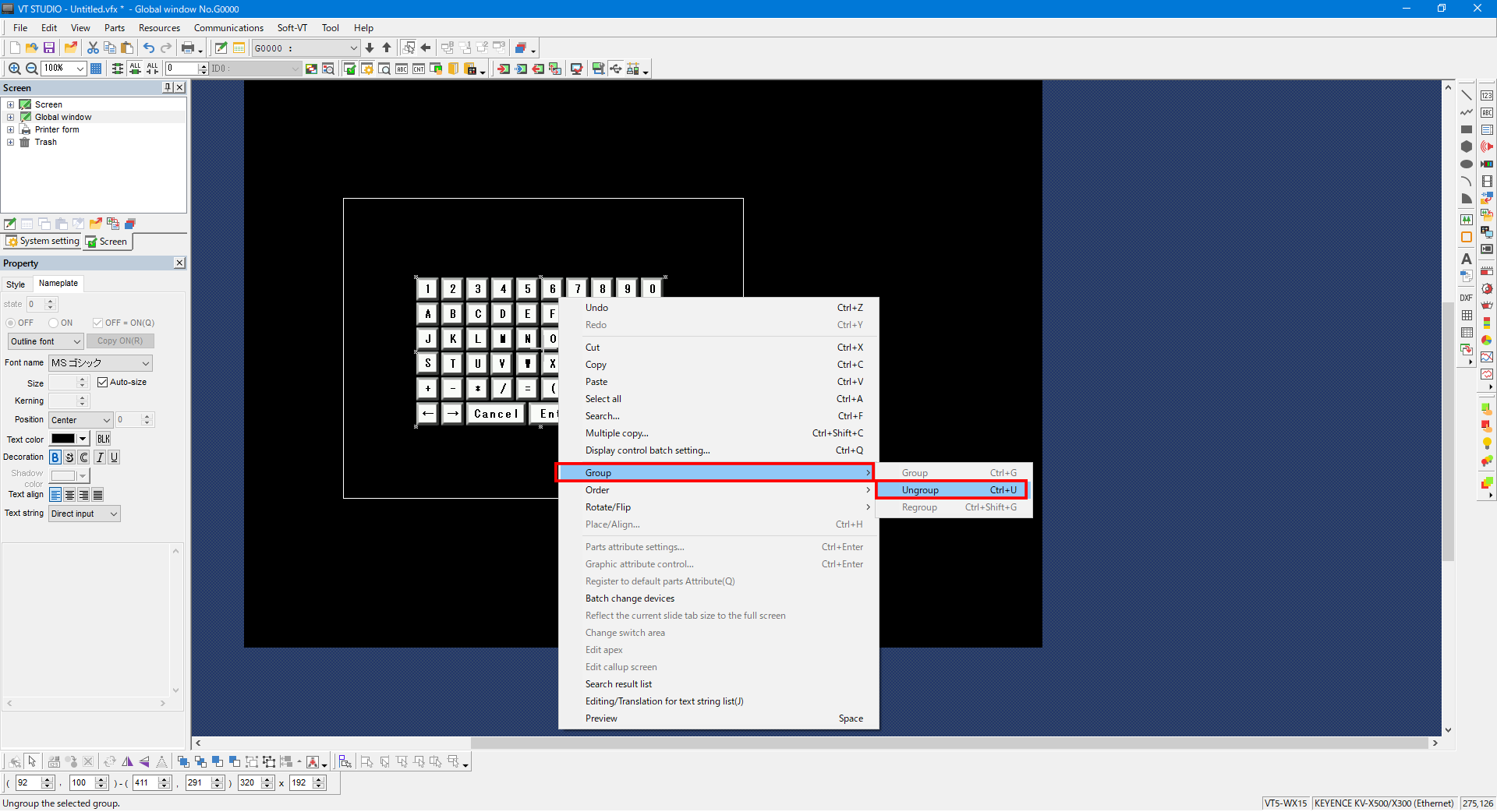This screenshot has width=1497, height=812.
Task: Click the Cut scissors icon
Action: [93, 48]
